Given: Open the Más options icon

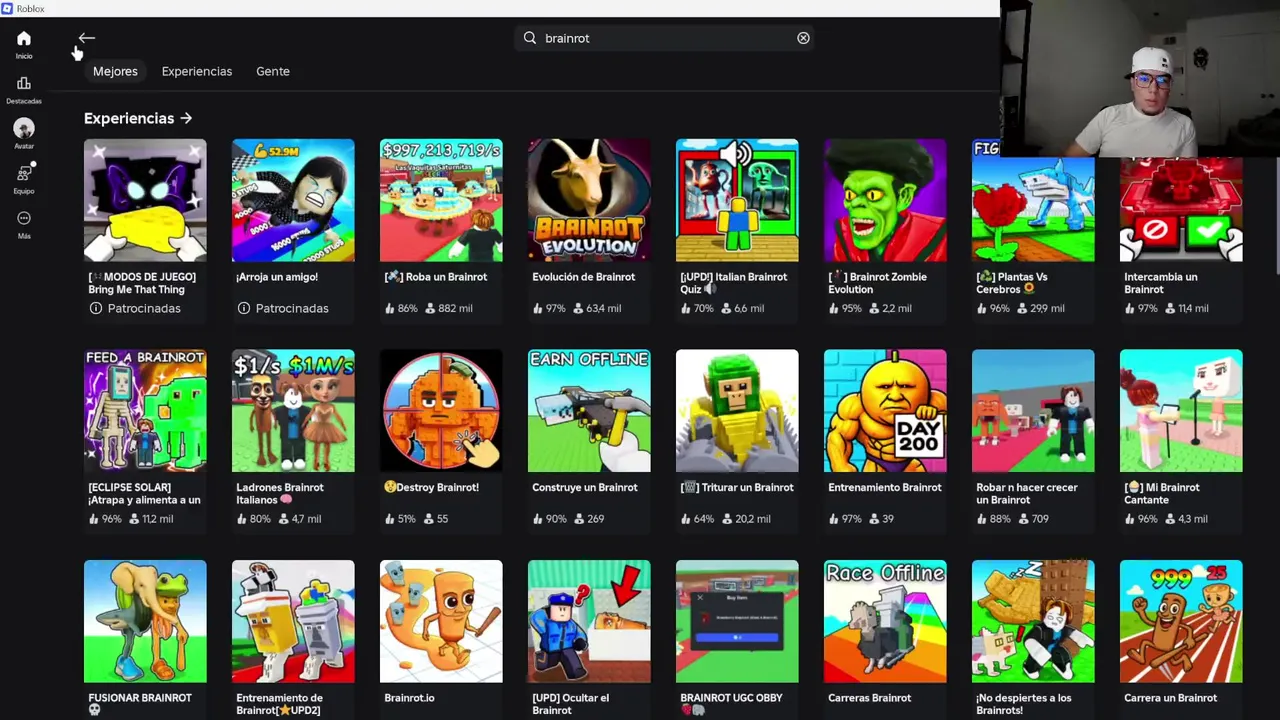Looking at the screenshot, I should (24, 218).
